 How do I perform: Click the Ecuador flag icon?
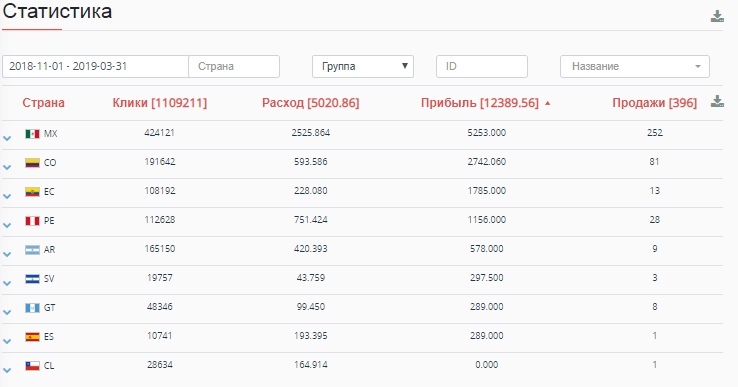(x=32, y=192)
